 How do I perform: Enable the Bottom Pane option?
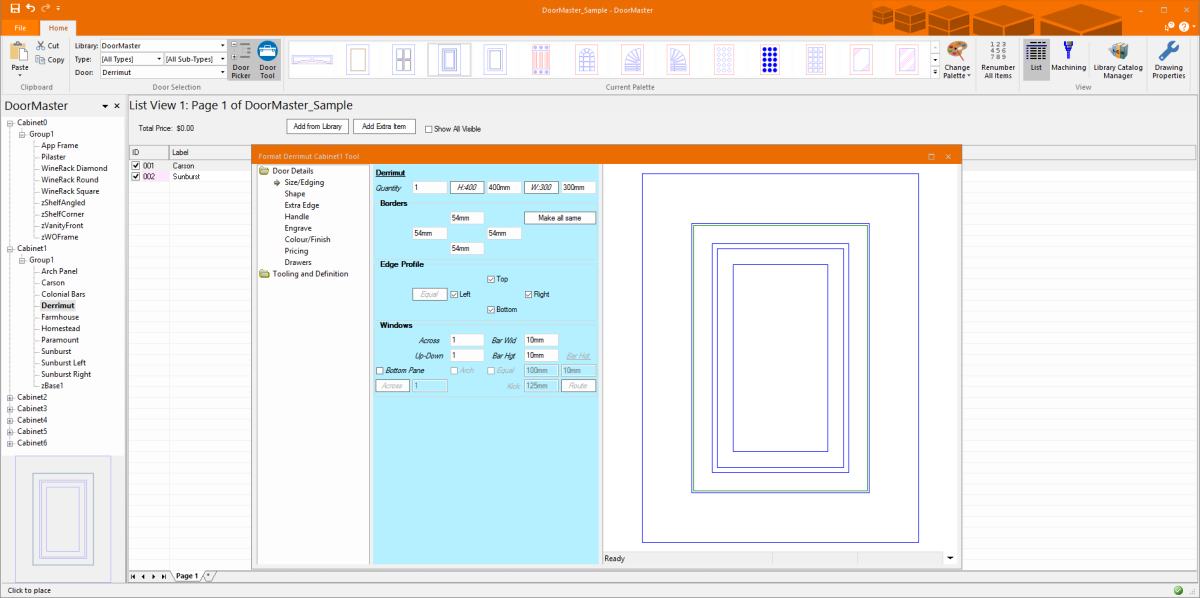coord(380,370)
